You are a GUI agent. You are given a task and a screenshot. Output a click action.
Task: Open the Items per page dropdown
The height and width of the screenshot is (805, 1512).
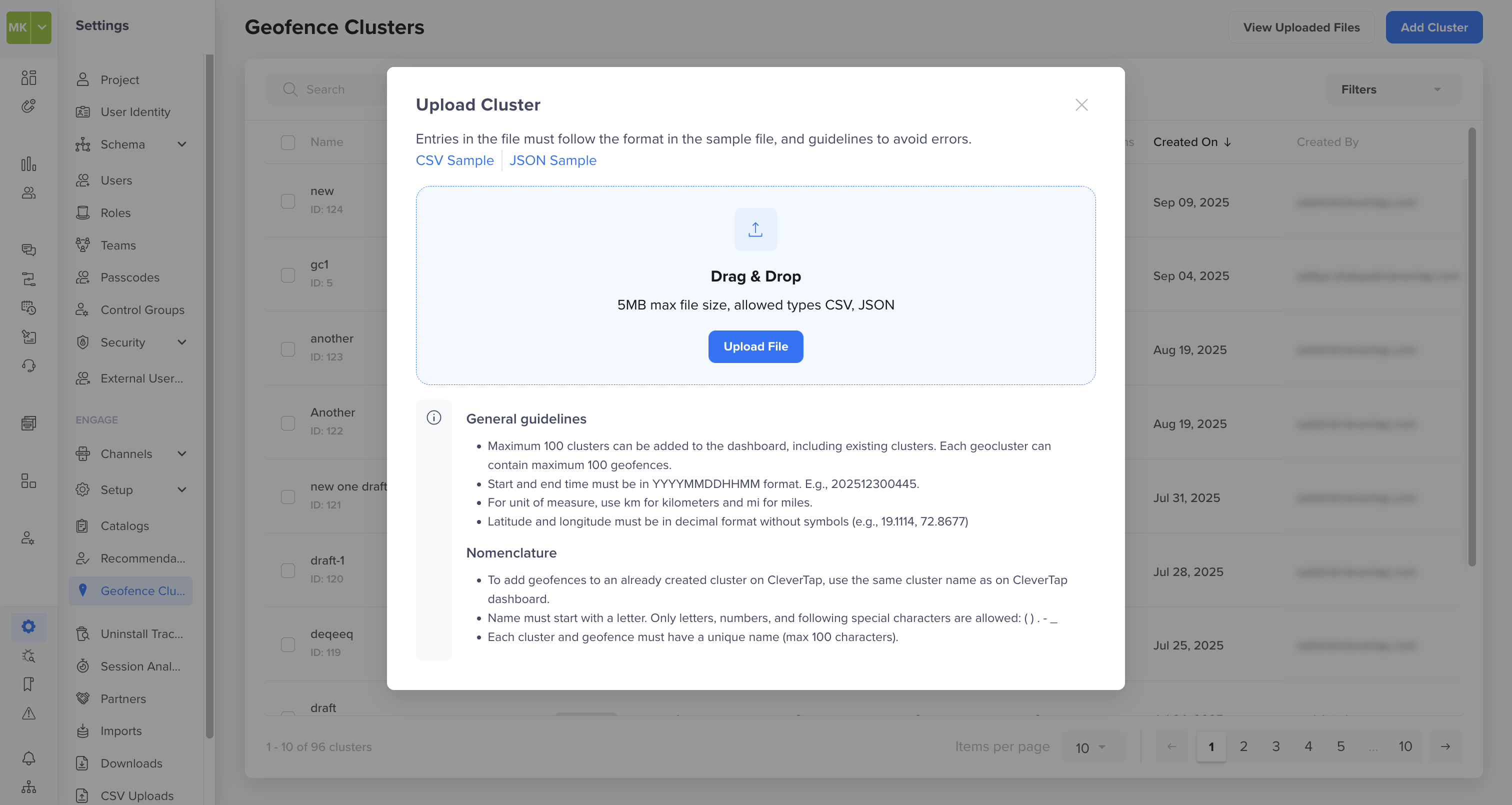point(1090,746)
